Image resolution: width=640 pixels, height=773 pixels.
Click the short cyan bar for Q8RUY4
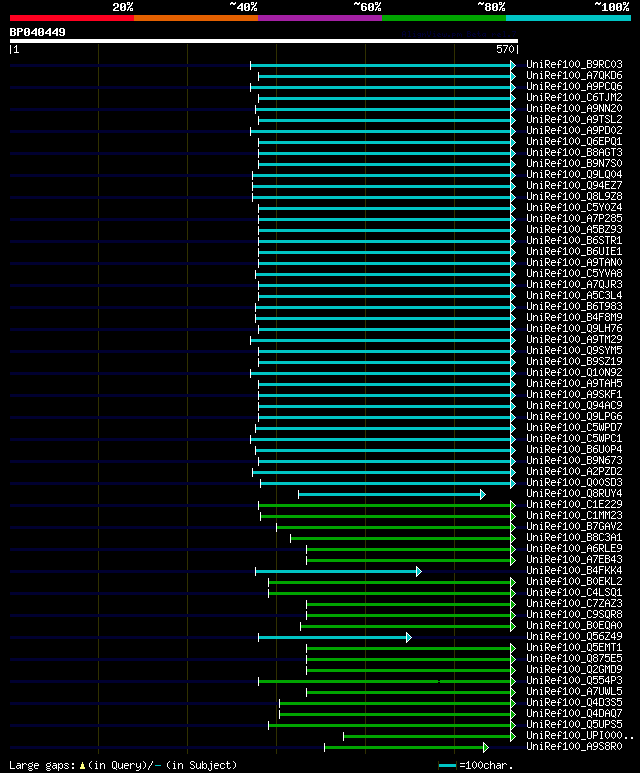point(390,494)
